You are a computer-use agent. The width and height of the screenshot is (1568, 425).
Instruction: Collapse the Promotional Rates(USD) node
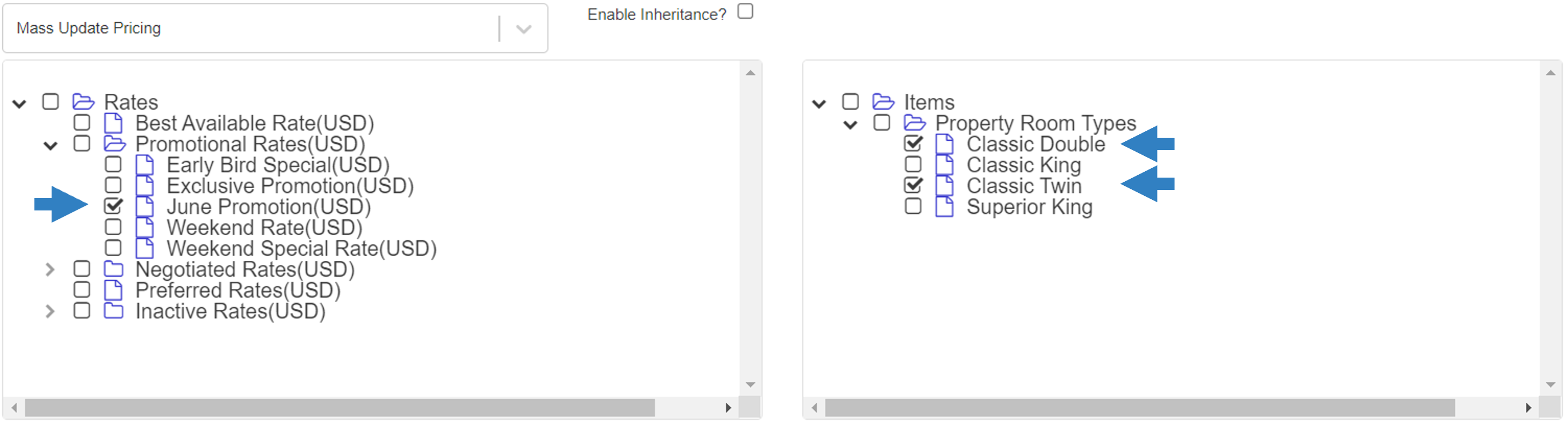(x=50, y=145)
